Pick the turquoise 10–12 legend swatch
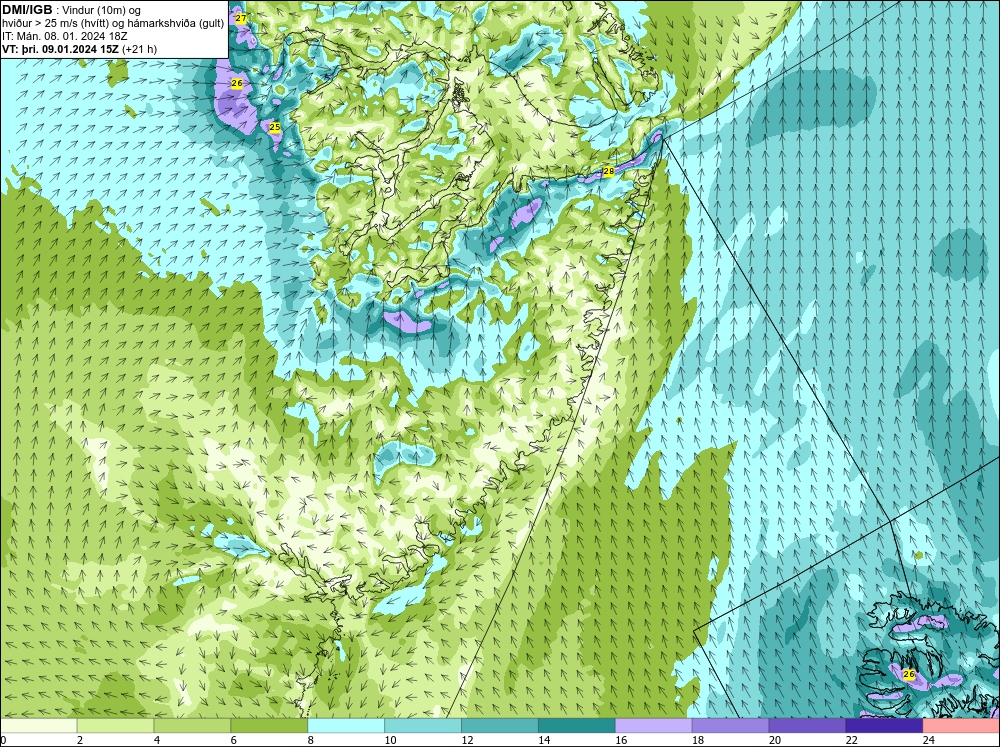This screenshot has height=747, width=1000. click(423, 725)
